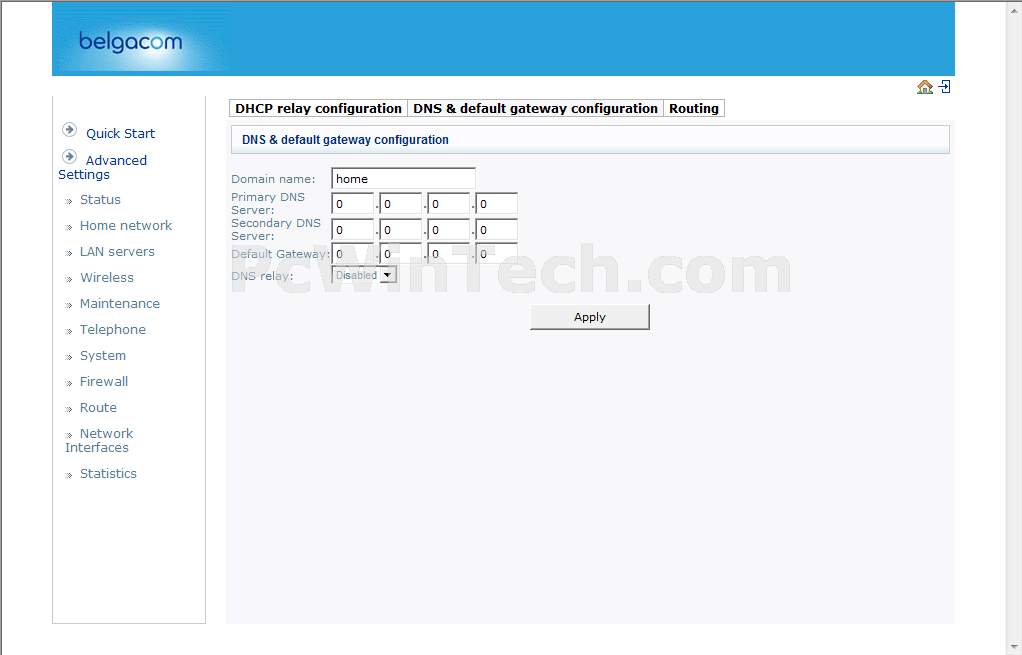Click the 'Default Gateway:' label
This screenshot has height=655, width=1022.
point(280,254)
